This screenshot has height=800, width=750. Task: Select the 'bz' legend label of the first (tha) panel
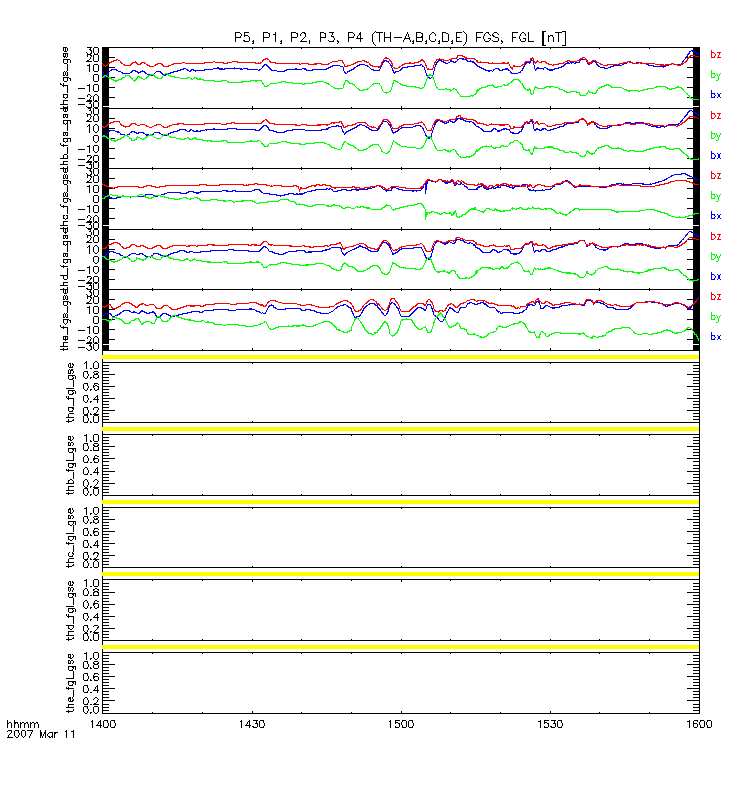715,55
